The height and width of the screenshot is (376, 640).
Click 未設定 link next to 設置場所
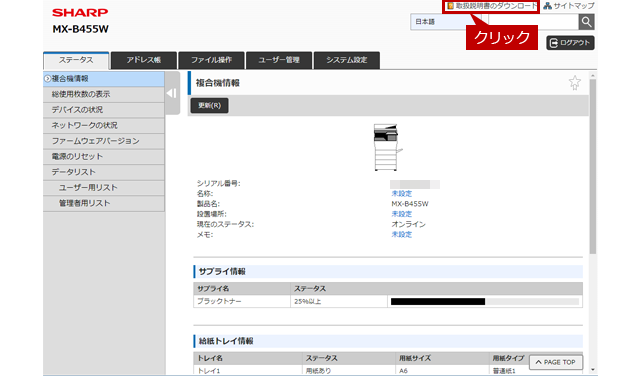pos(402,214)
